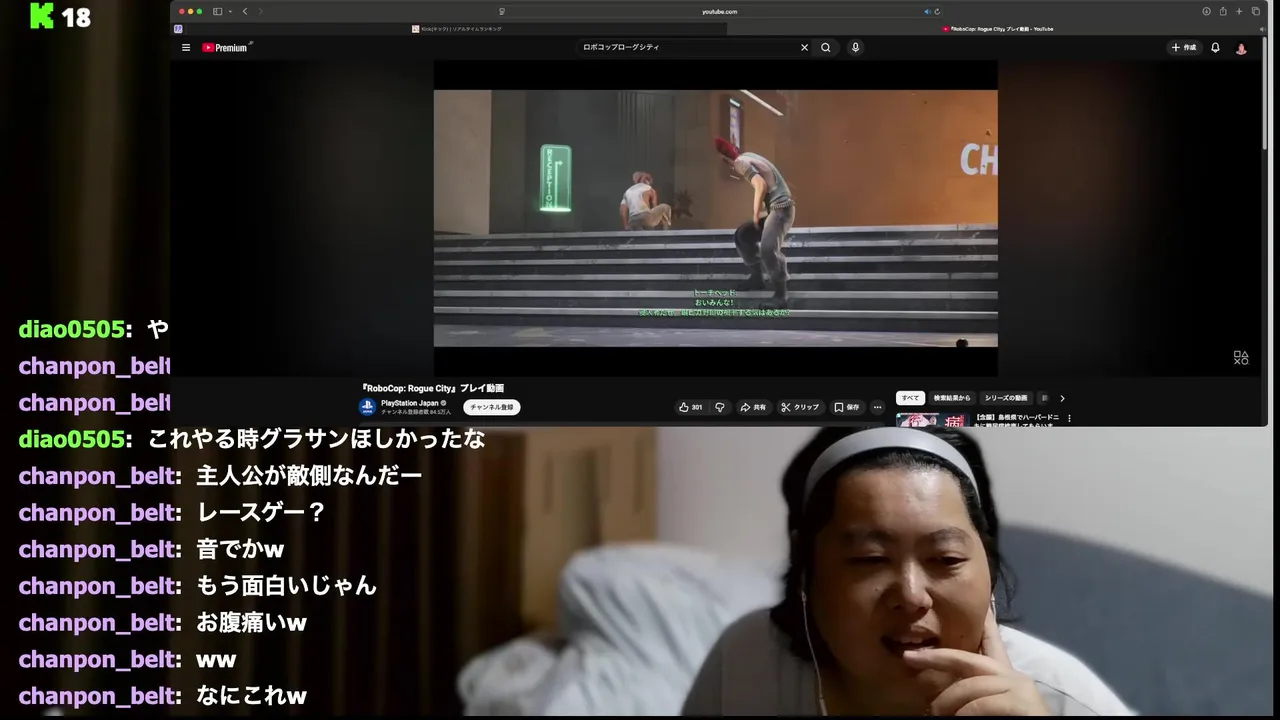The image size is (1280, 720).
Task: Subscribe with チャンネル登録 button
Action: [492, 407]
